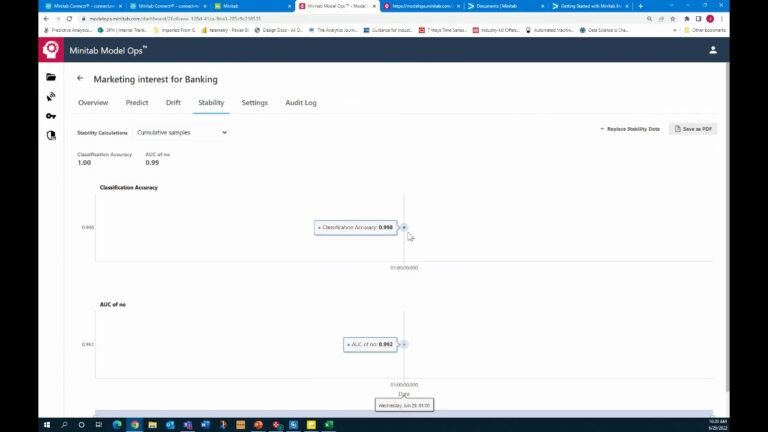The height and width of the screenshot is (432, 768).
Task: Expand the bookmarks overflow chevron
Action: [674, 30]
